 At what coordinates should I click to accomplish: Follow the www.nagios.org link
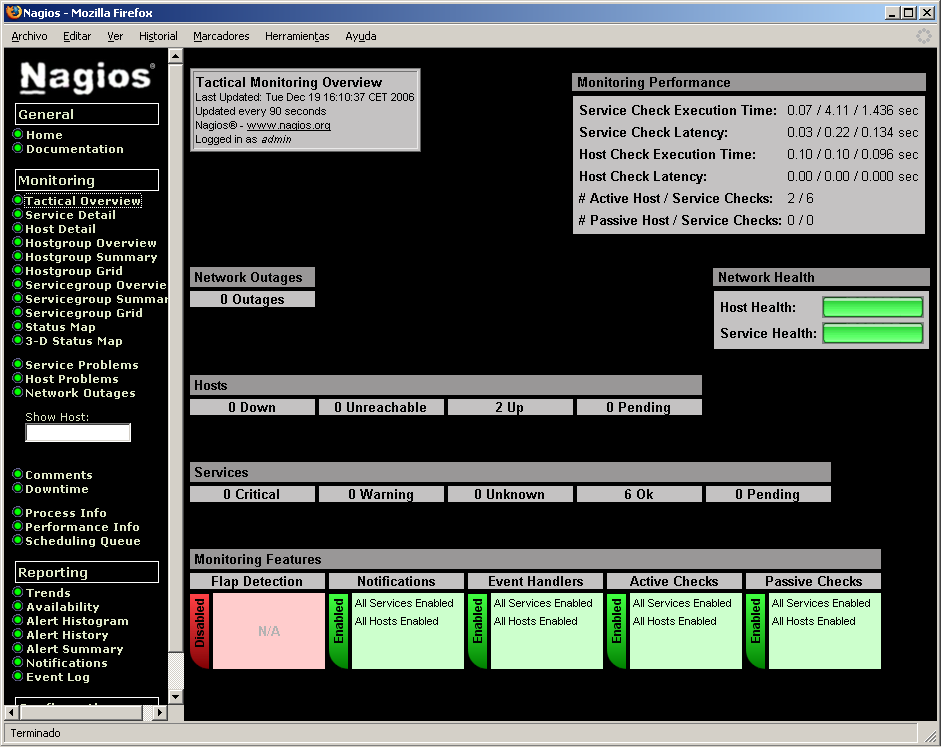pos(289,125)
